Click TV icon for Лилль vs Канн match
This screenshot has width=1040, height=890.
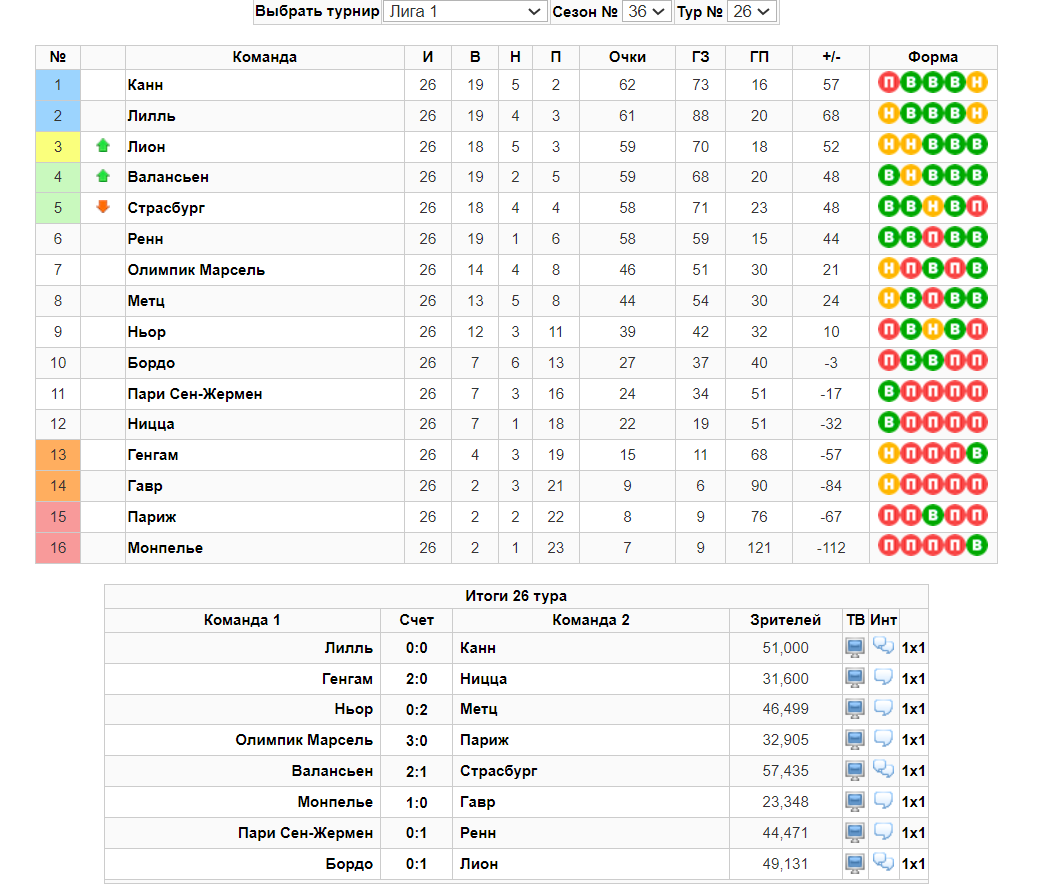pos(854,647)
